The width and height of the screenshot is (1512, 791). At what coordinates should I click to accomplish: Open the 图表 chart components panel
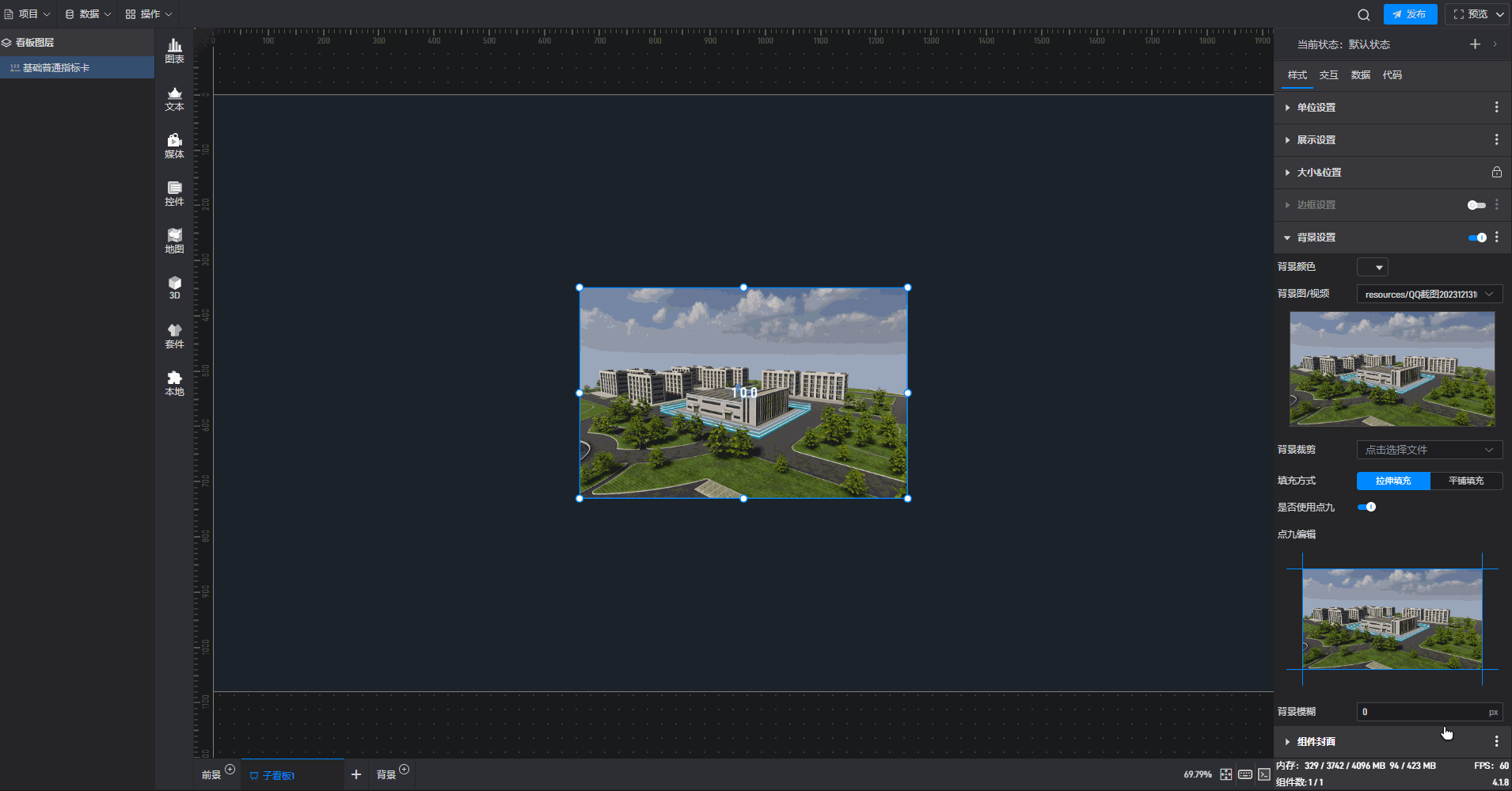(174, 51)
